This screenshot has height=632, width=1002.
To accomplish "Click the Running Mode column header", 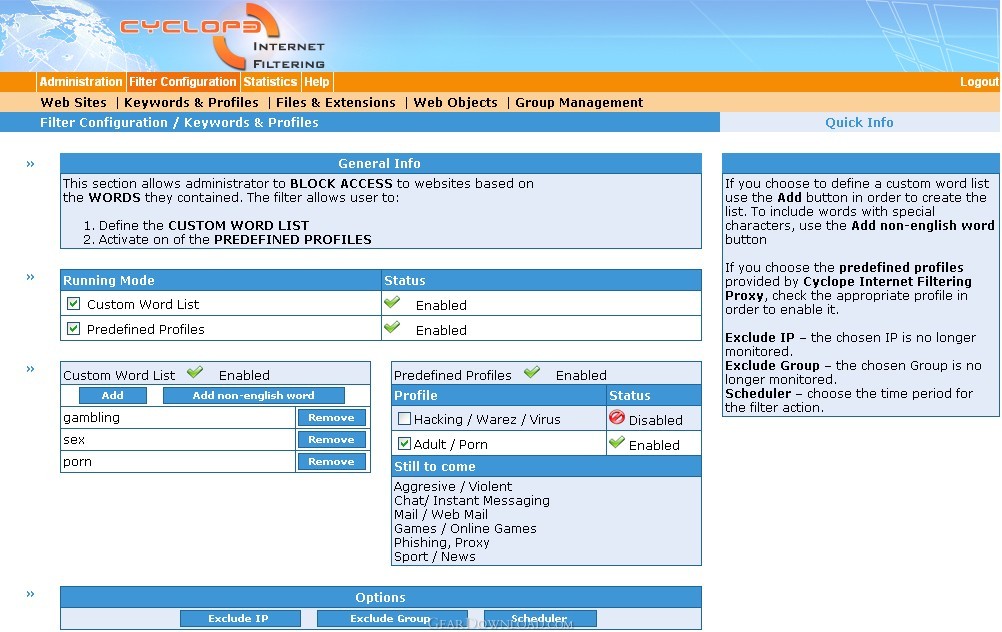I will coord(220,281).
